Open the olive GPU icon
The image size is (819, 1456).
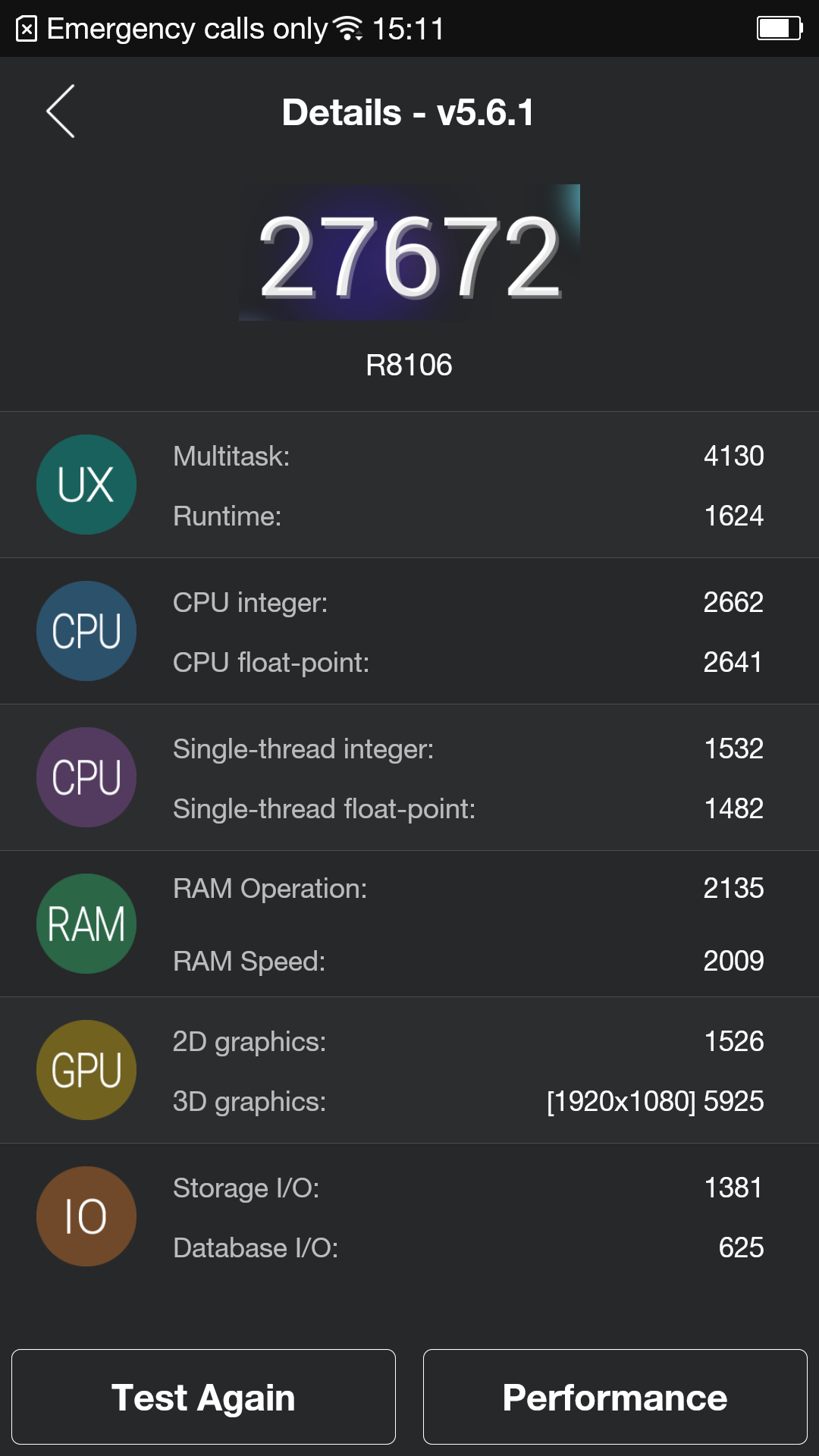tap(86, 1070)
